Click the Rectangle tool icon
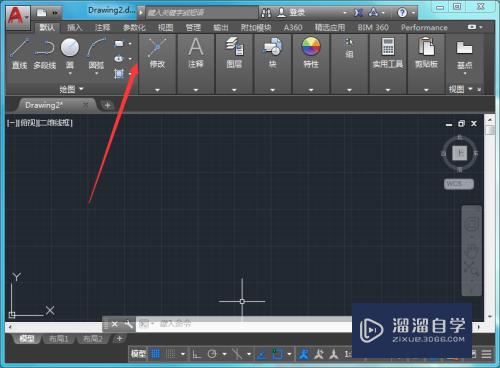This screenshot has height=368, width=500. click(119, 44)
